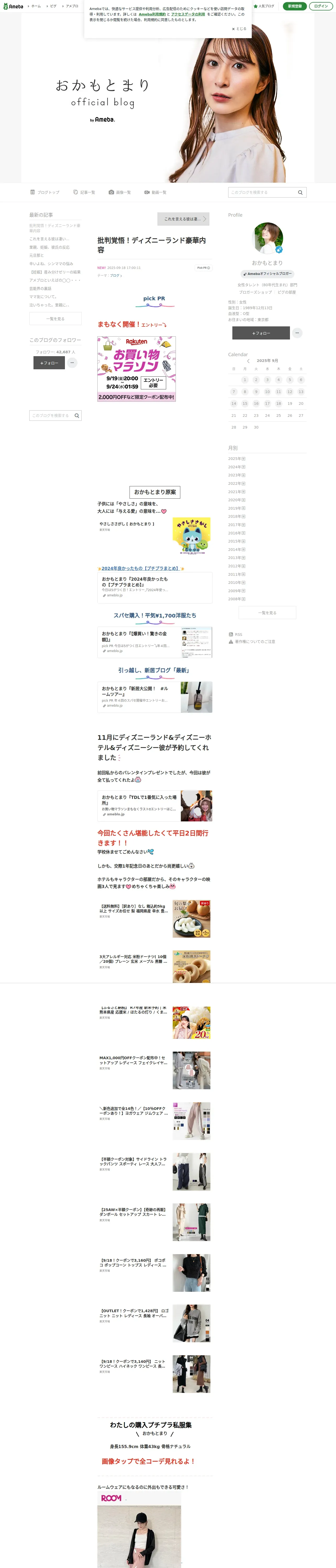This screenshot has height=1568, width=336.
Task: Click the +フォロー button in Profile section
Action: click(x=261, y=333)
